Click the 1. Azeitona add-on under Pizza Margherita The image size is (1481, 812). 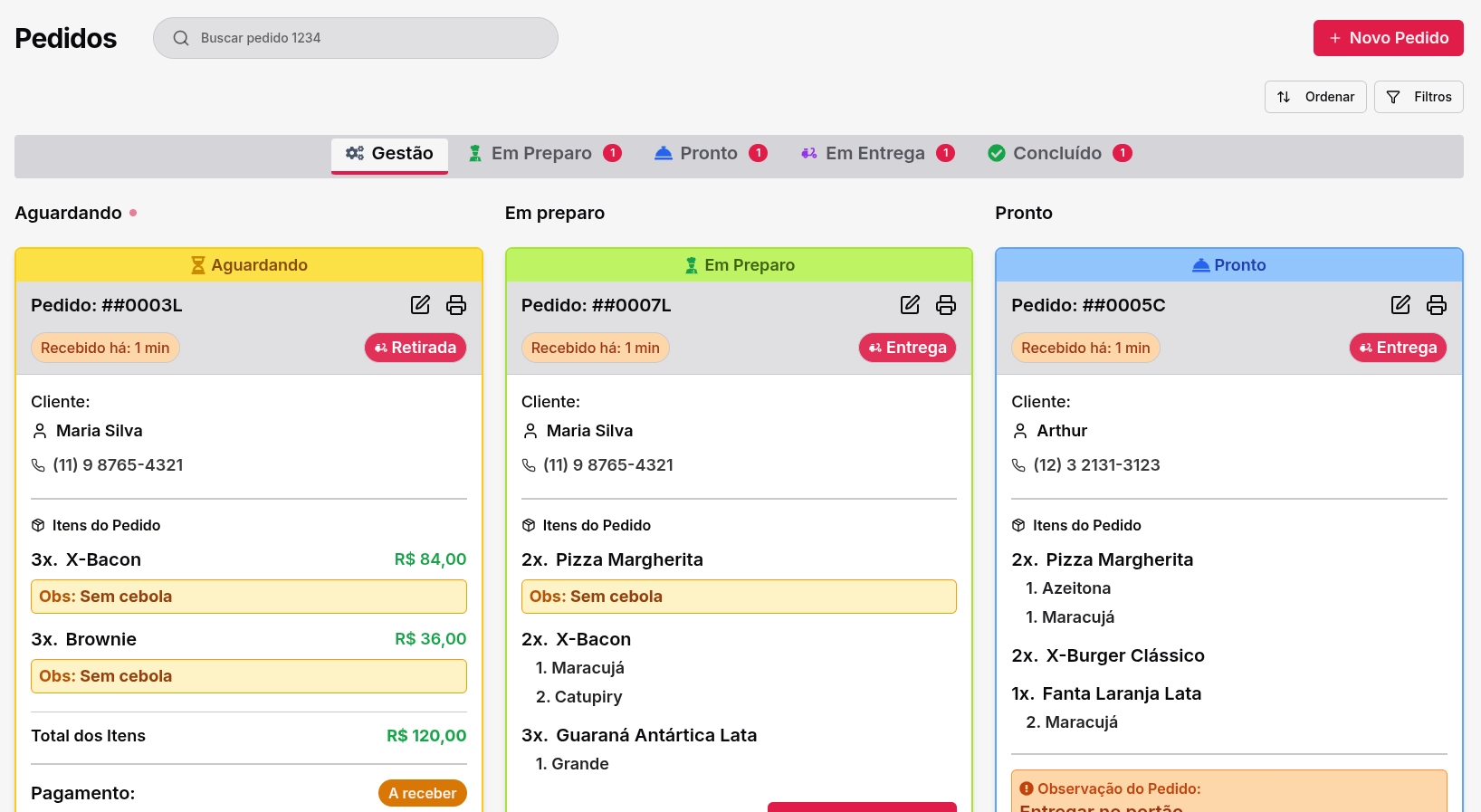click(1068, 588)
